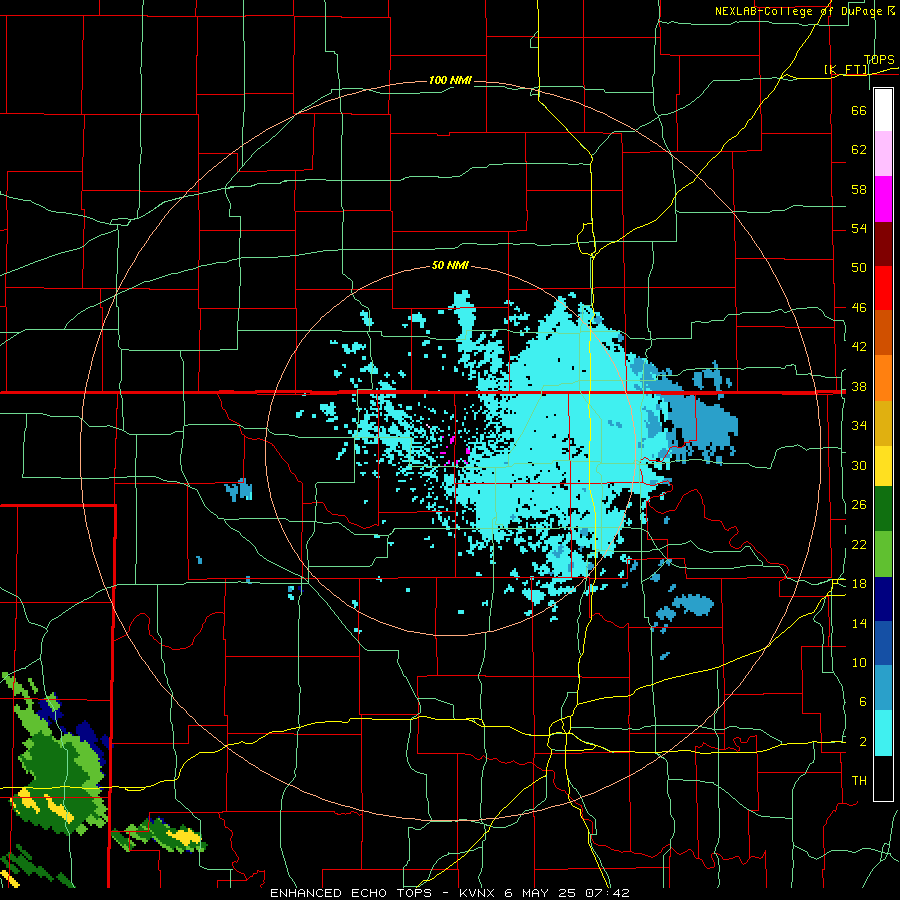The height and width of the screenshot is (900, 900).
Task: Click the "6 MAY 25" date stamp
Action: point(542,893)
